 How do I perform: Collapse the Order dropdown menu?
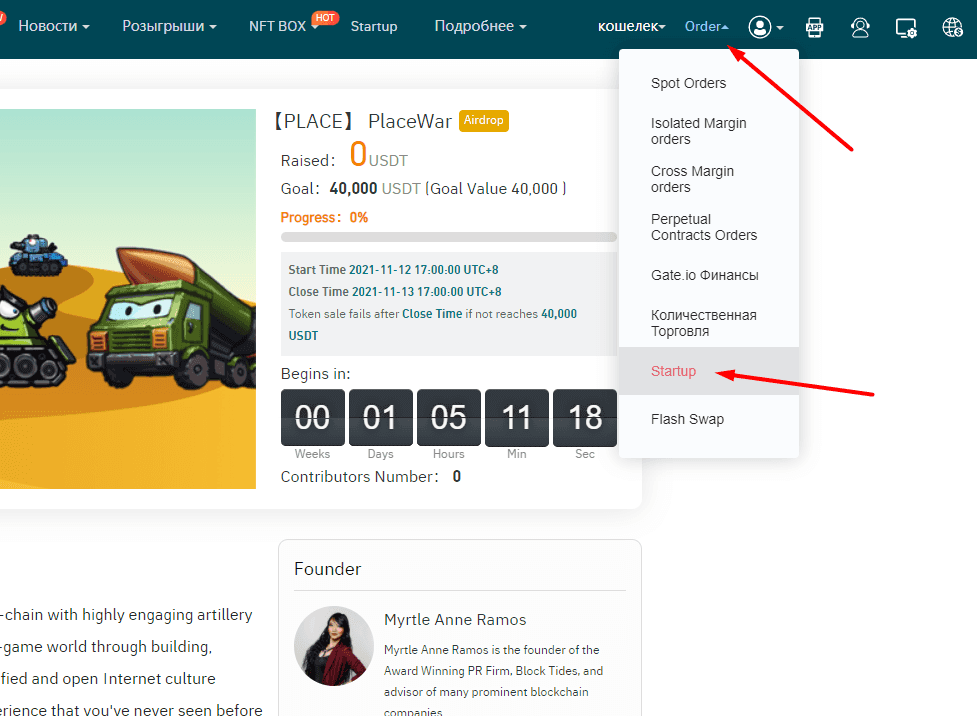click(707, 26)
